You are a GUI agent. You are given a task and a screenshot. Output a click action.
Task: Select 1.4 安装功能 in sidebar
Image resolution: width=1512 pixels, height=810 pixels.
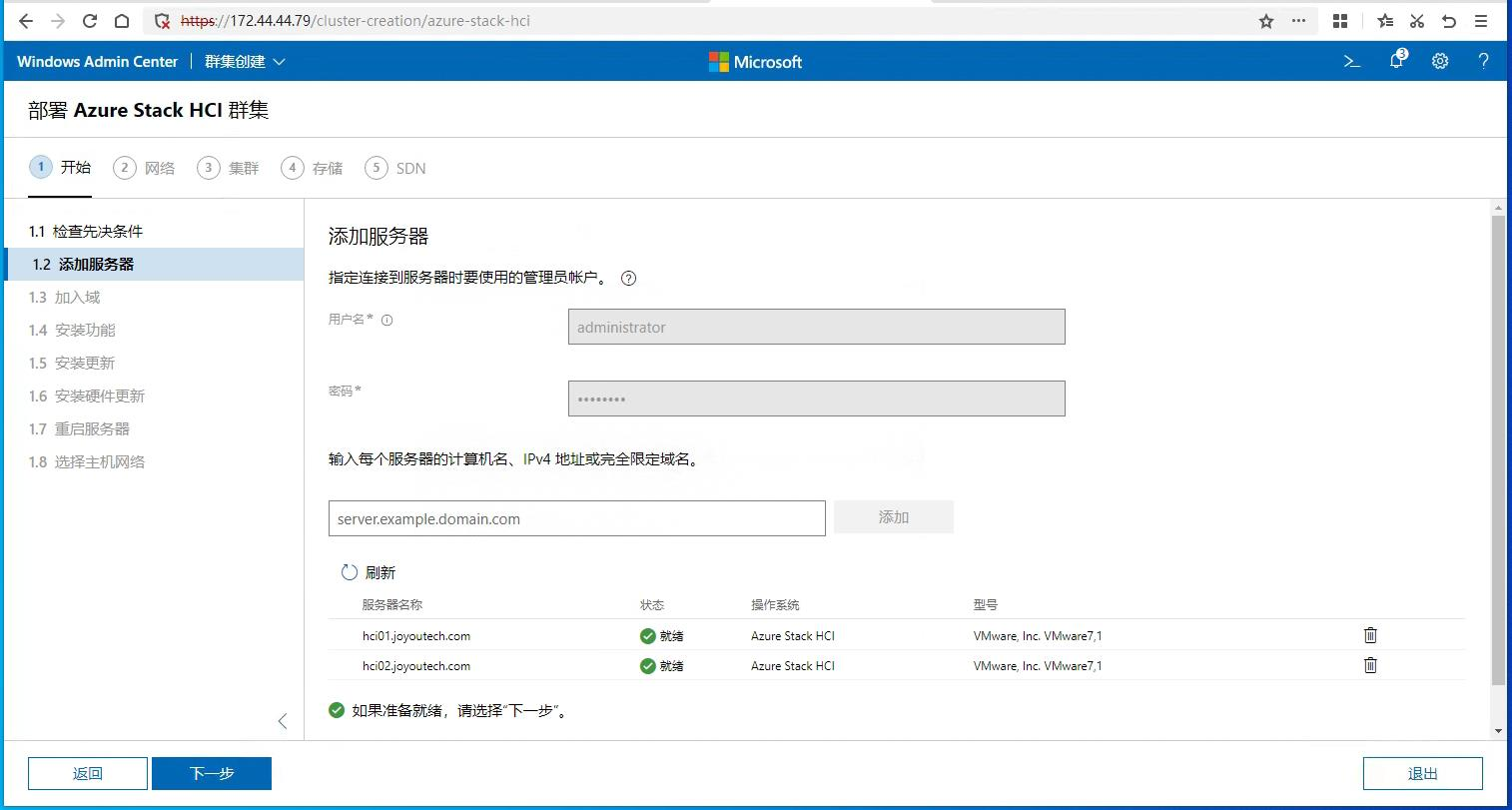154,331
